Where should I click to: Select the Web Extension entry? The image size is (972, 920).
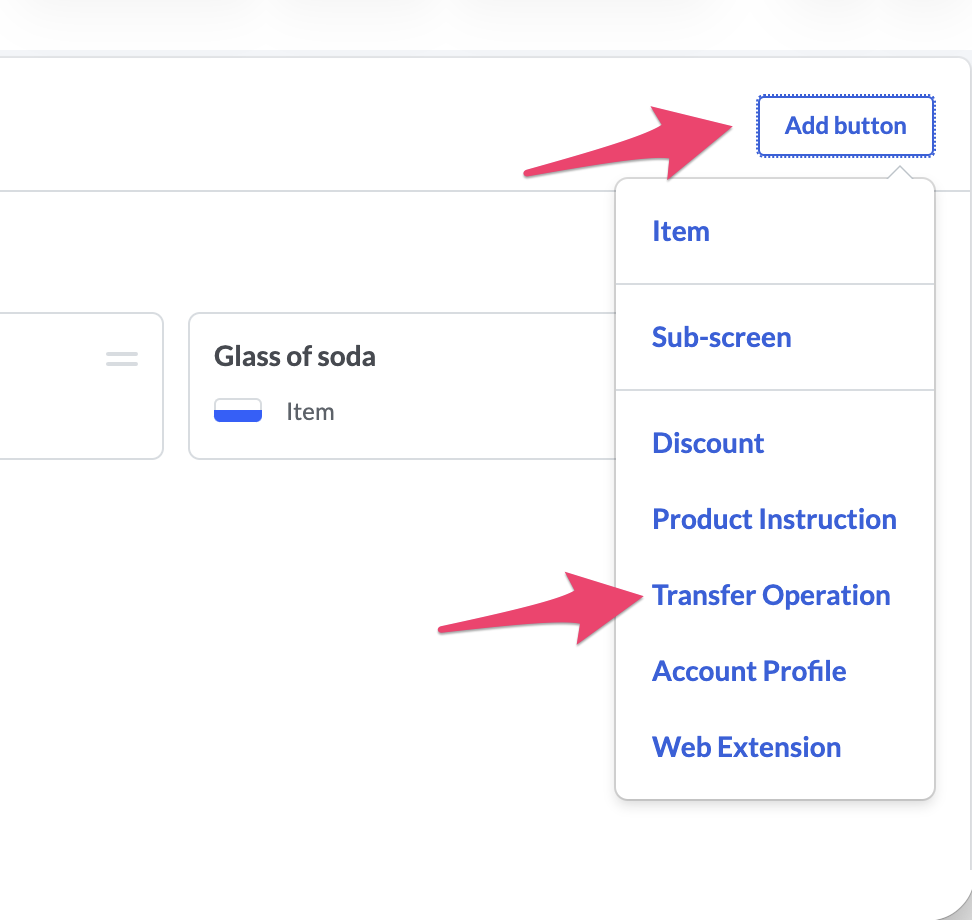click(x=746, y=747)
